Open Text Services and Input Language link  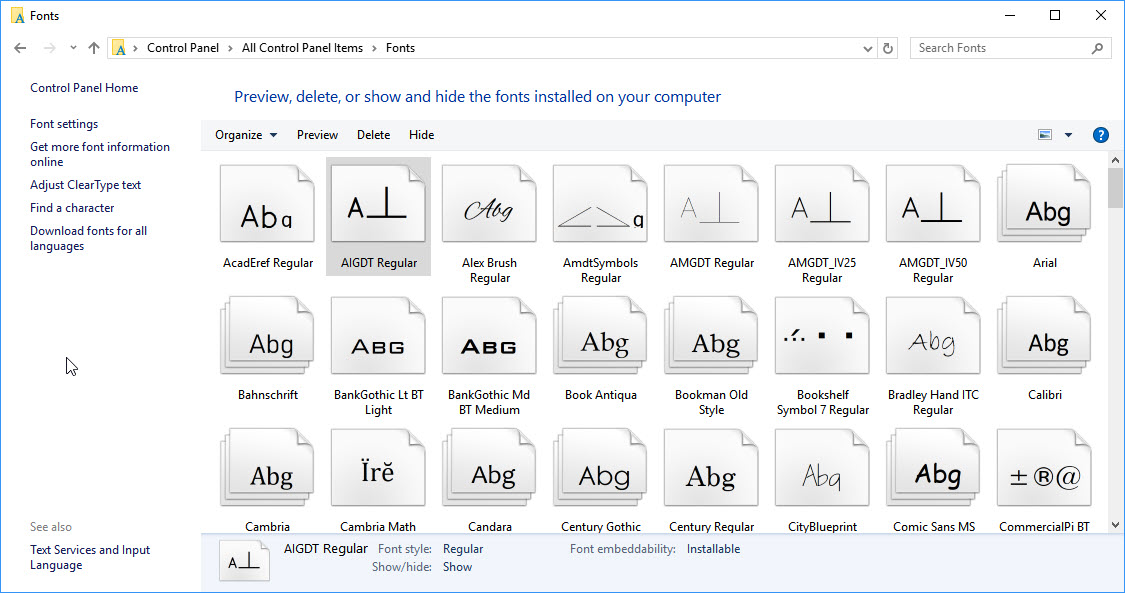point(90,557)
